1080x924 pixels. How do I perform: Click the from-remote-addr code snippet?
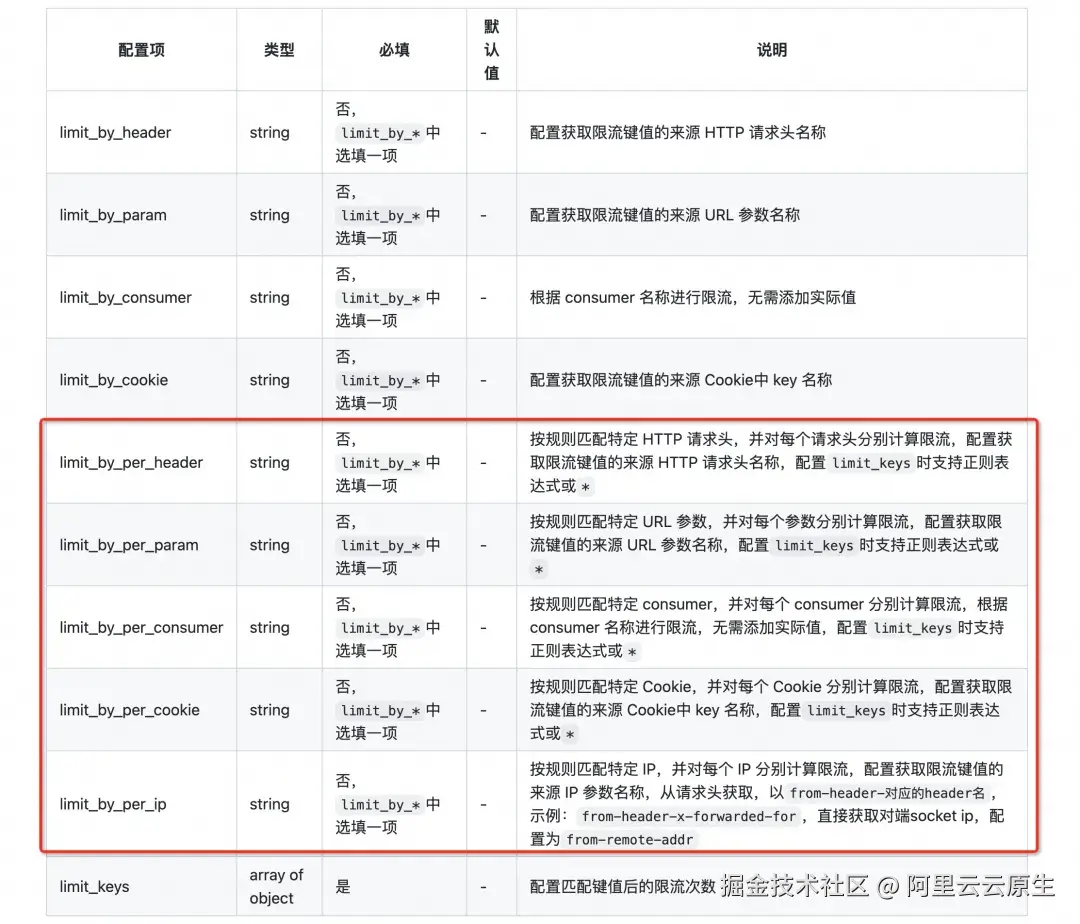point(628,839)
